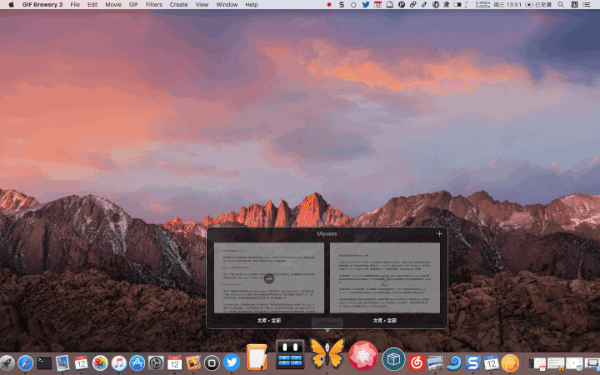Open the Photos app in Dock
Viewport: 600px width, 375px height.
(100, 363)
